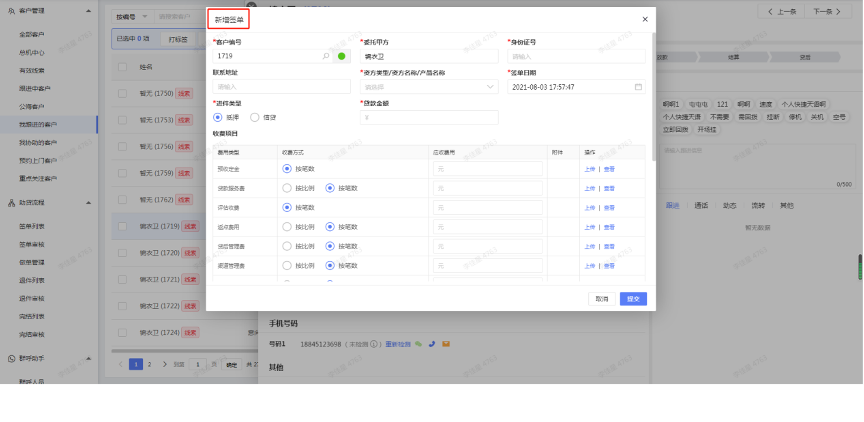
Task: Select 按笔数 for the 渠道管理费 row
Action: click(x=330, y=266)
